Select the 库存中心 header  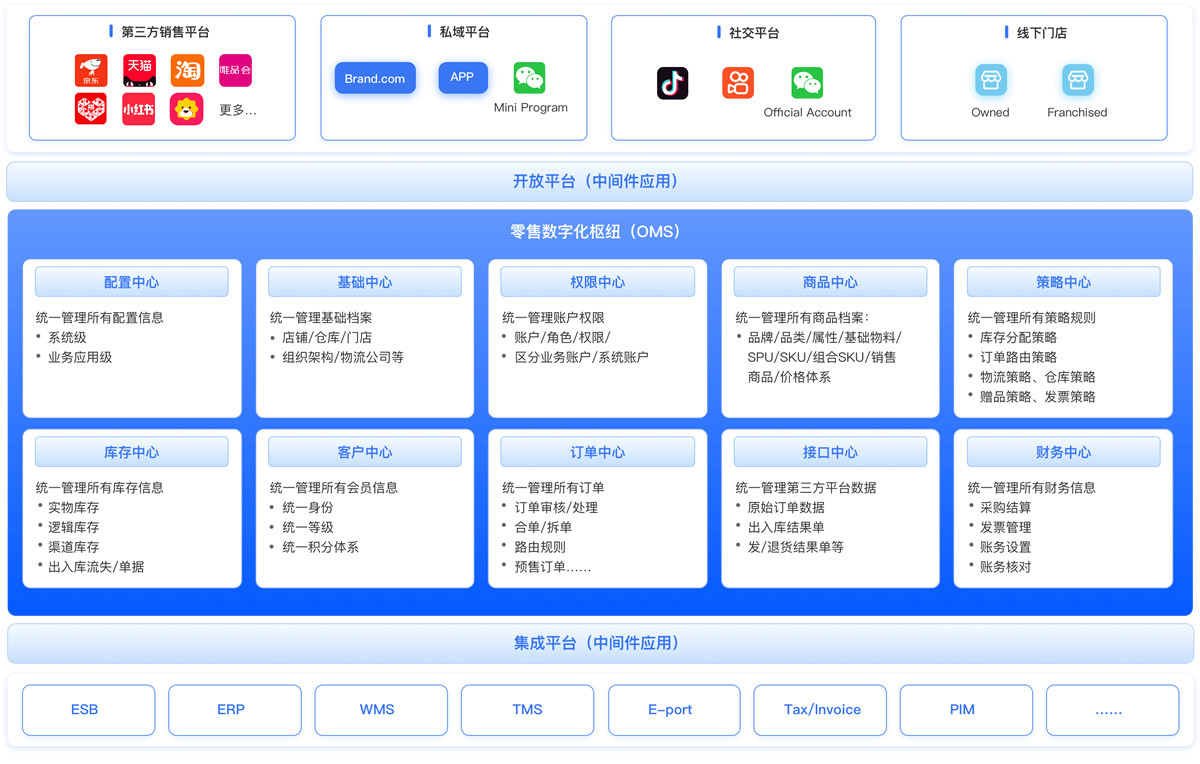coord(132,452)
